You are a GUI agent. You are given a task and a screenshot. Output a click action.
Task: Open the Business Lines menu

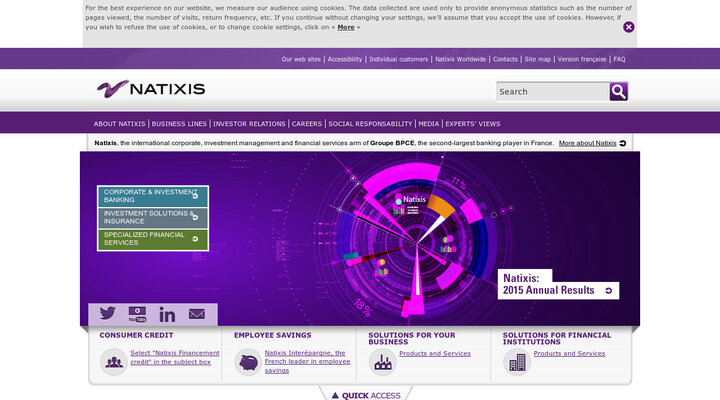coord(179,124)
